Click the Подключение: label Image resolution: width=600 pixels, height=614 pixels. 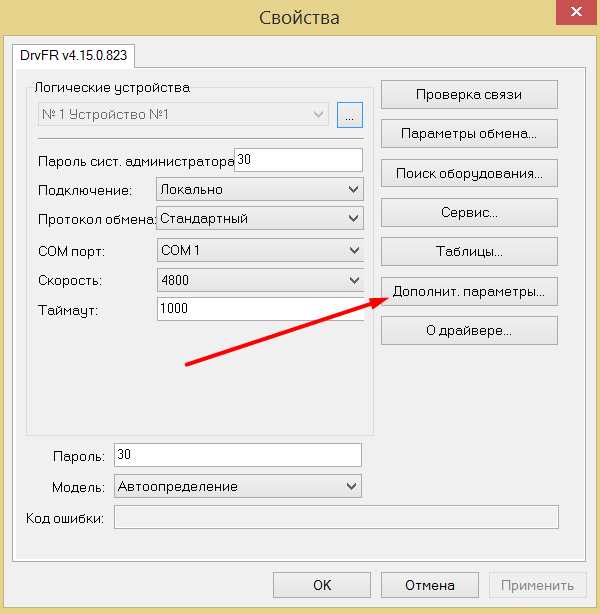[85, 190]
